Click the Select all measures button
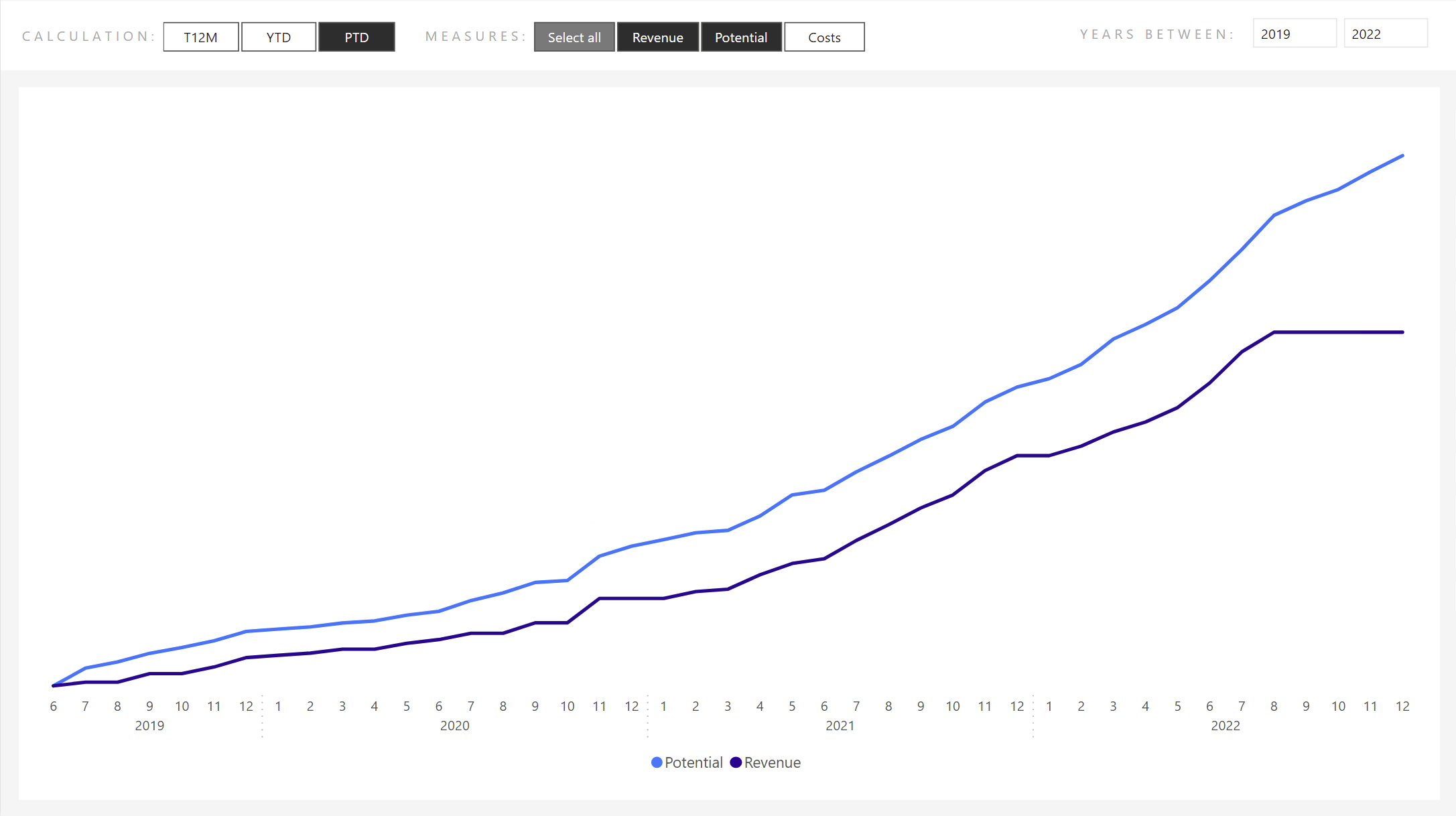The height and width of the screenshot is (816, 1456). pyautogui.click(x=574, y=37)
